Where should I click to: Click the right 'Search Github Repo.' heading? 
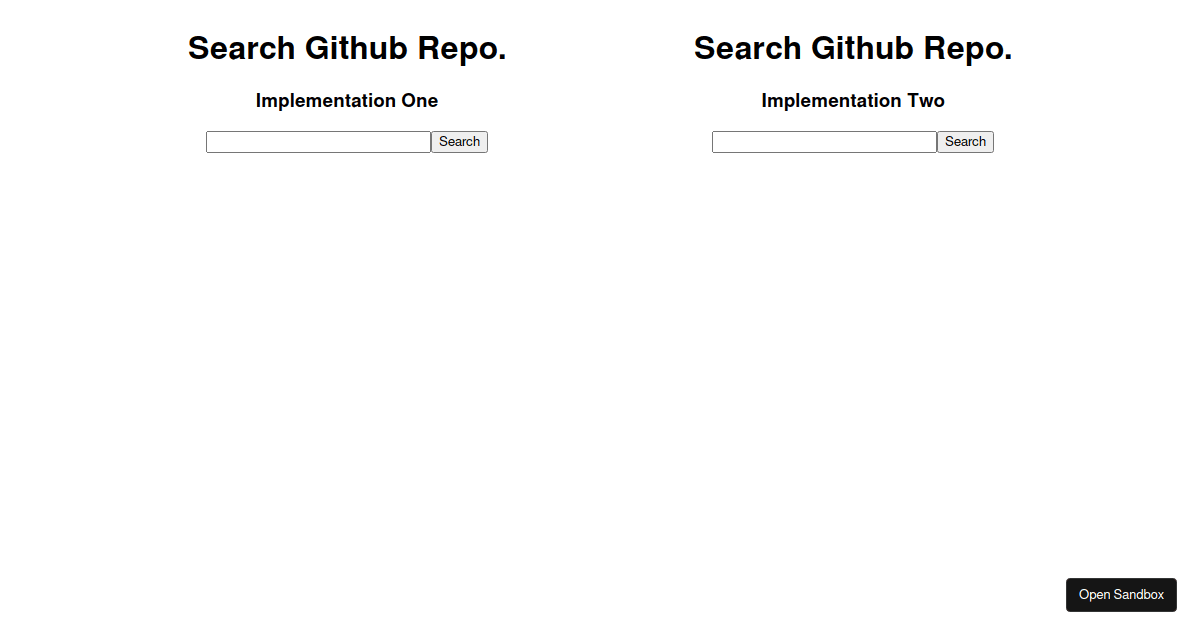(x=853, y=48)
